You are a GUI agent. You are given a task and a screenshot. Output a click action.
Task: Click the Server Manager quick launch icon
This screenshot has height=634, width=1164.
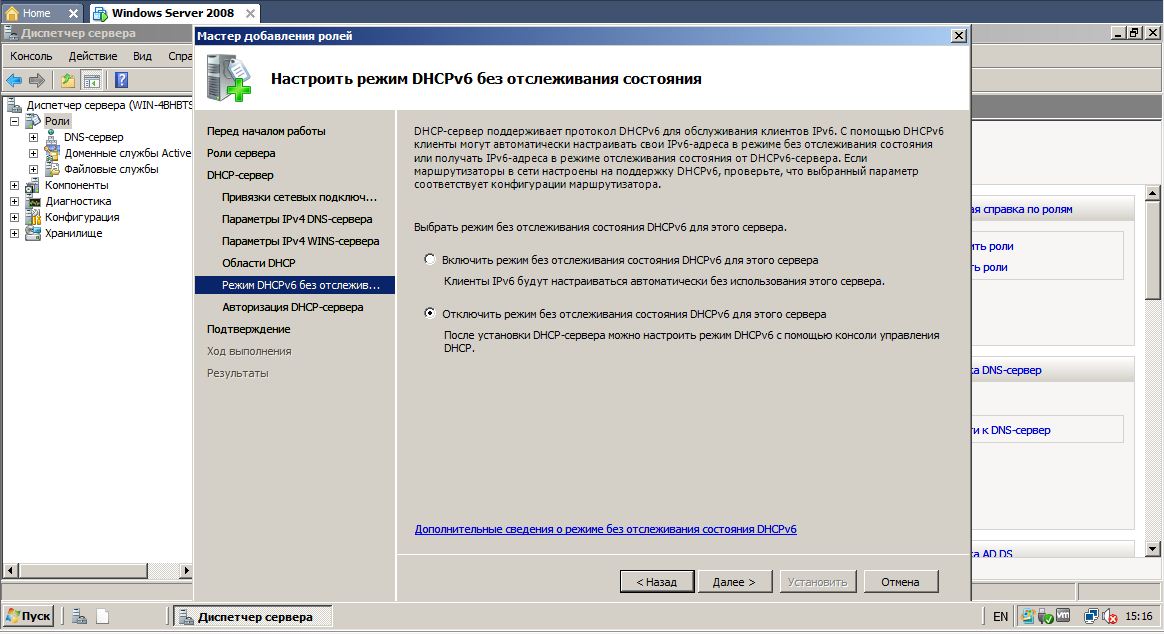tap(79, 616)
